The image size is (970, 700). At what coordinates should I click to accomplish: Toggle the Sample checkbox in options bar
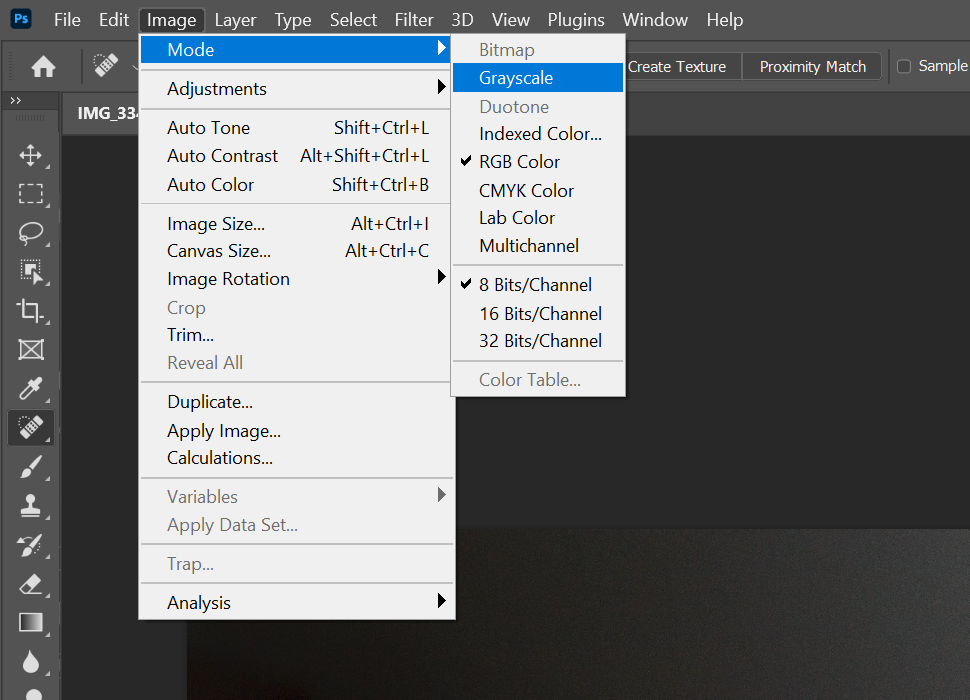click(904, 66)
